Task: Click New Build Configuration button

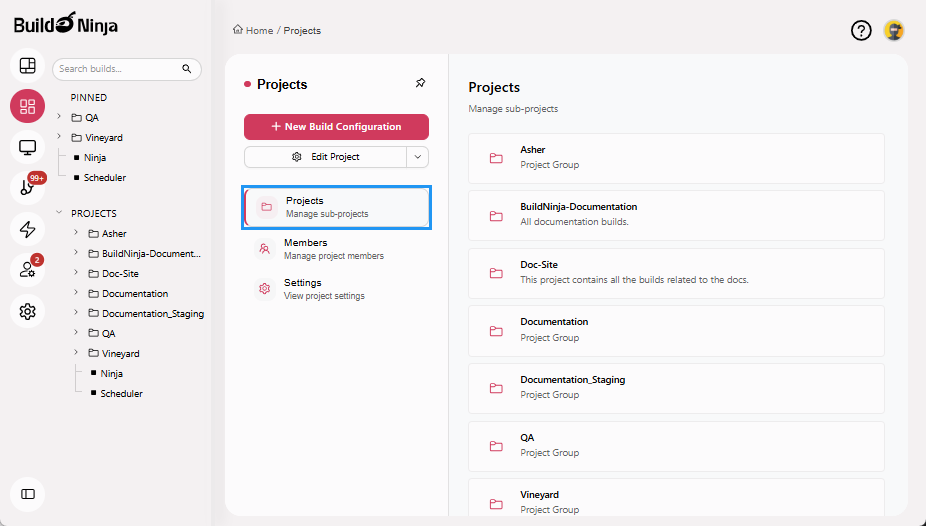Action: click(x=336, y=127)
